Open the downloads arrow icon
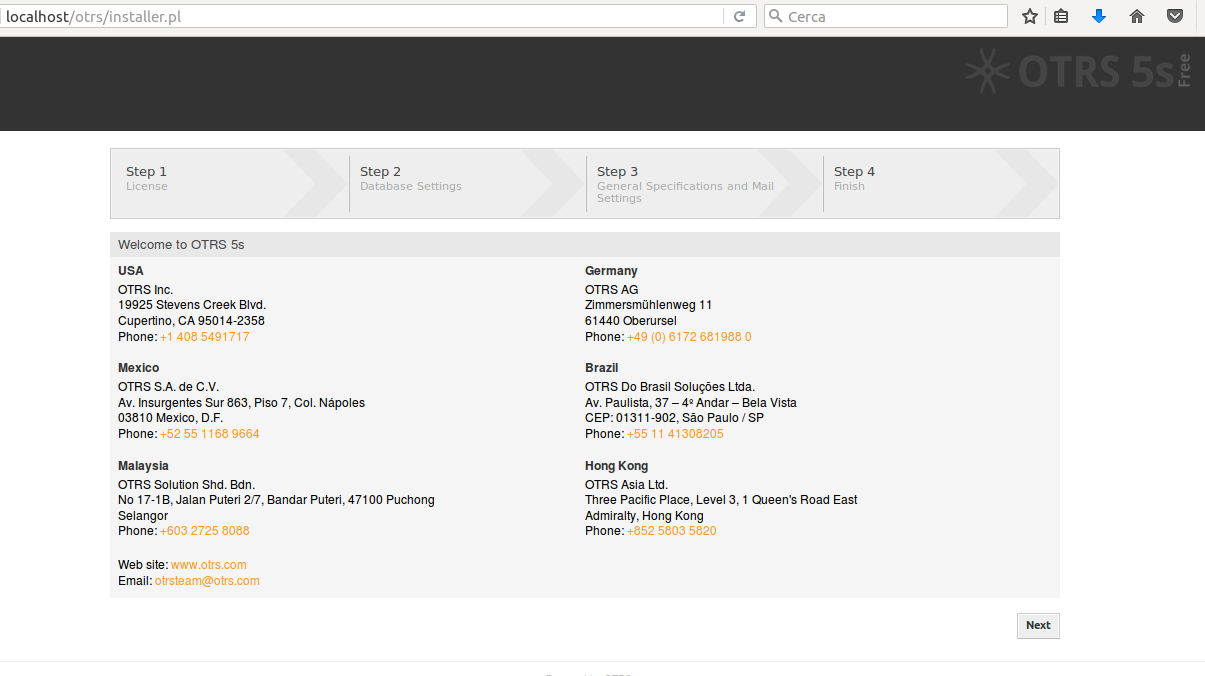This screenshot has height=676, width=1205. (x=1099, y=16)
